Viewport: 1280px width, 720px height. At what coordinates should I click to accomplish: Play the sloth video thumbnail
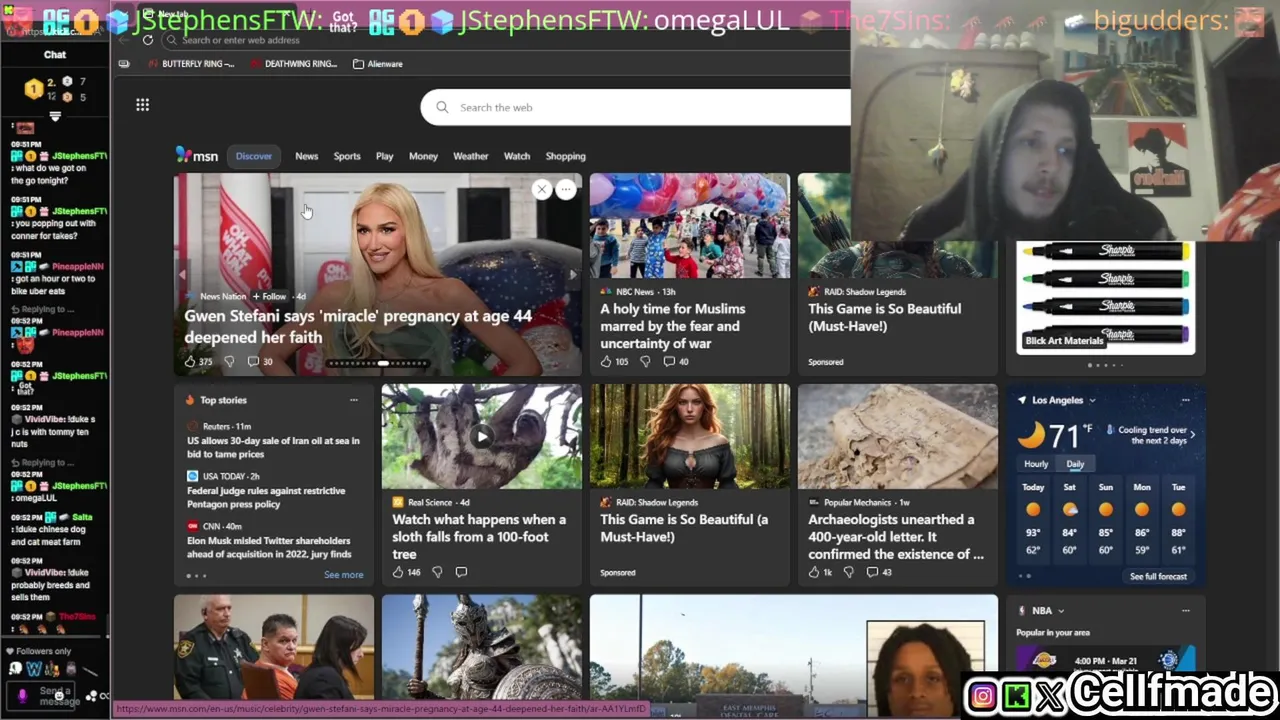482,436
